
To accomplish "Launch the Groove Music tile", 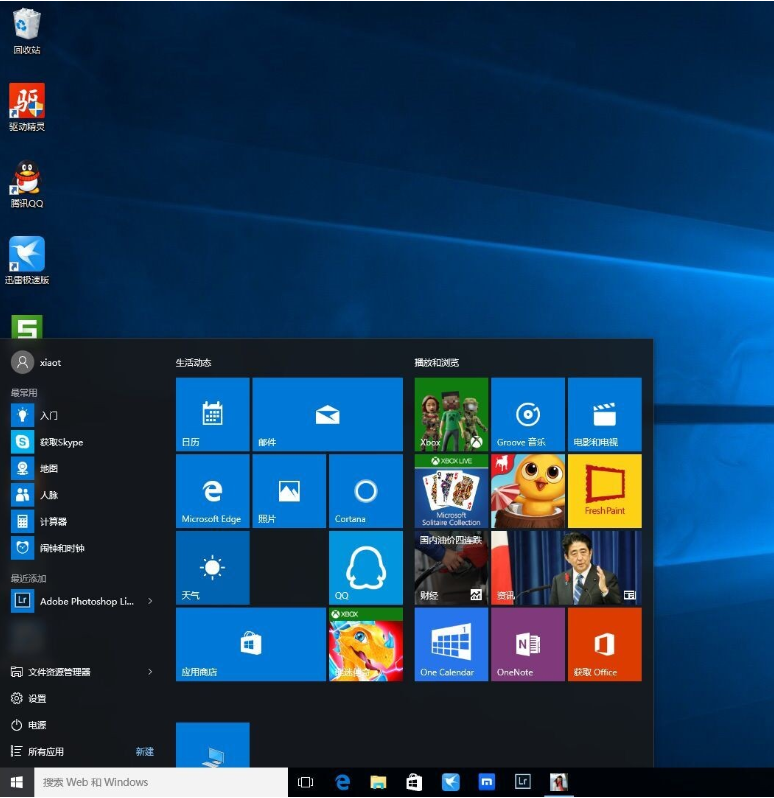I will (527, 414).
